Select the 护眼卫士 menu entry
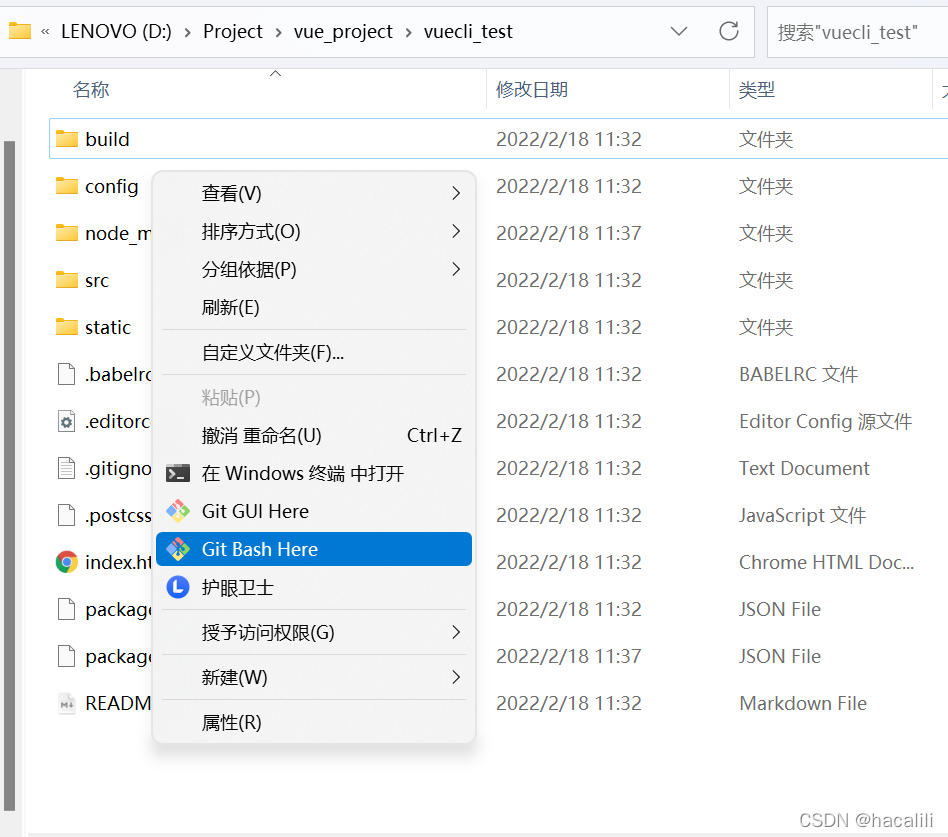Viewport: 948px width, 837px height. pyautogui.click(x=314, y=587)
